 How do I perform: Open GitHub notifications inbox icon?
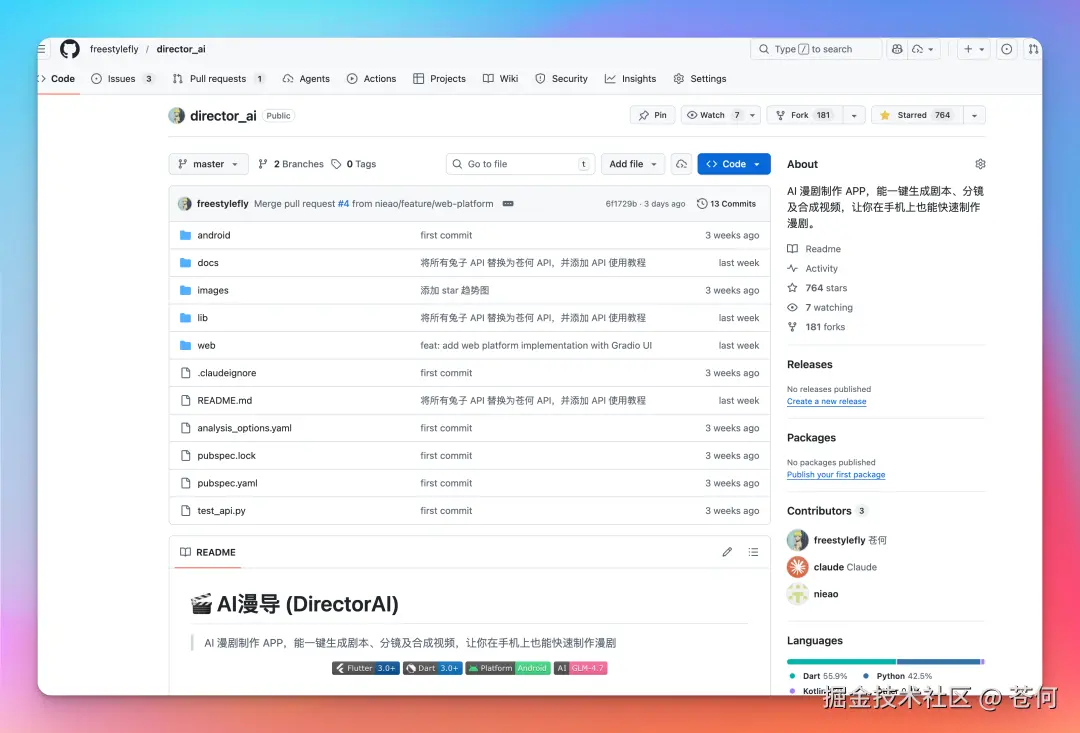[x=1006, y=48]
